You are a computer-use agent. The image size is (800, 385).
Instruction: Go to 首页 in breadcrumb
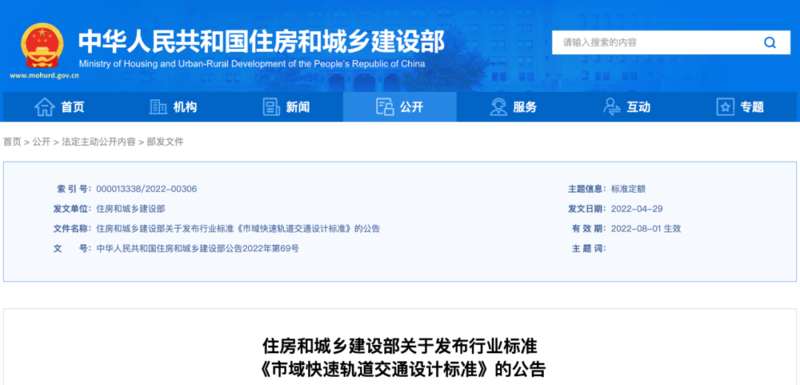click(12, 142)
